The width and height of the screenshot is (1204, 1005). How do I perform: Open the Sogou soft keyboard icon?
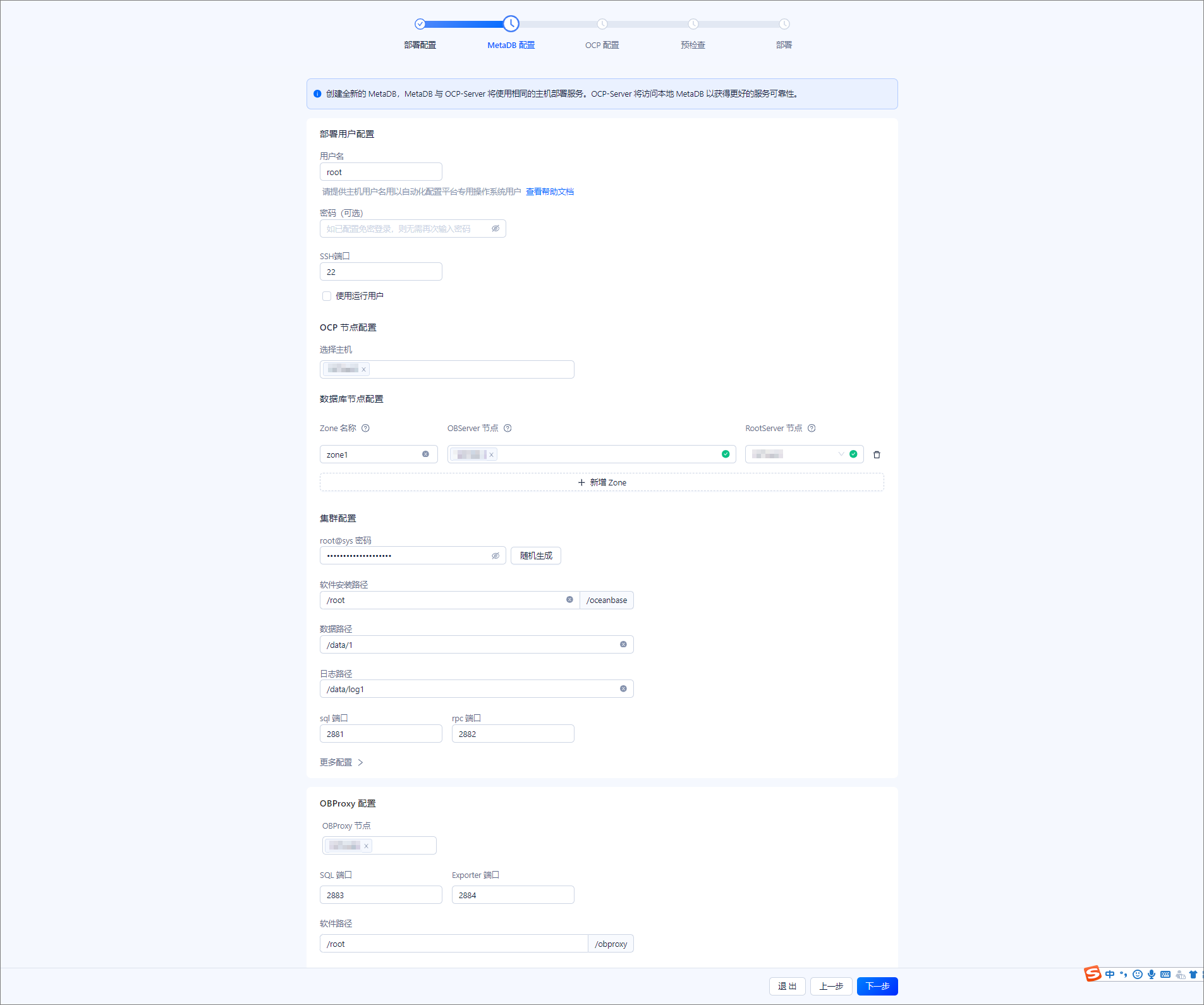coord(1165,974)
